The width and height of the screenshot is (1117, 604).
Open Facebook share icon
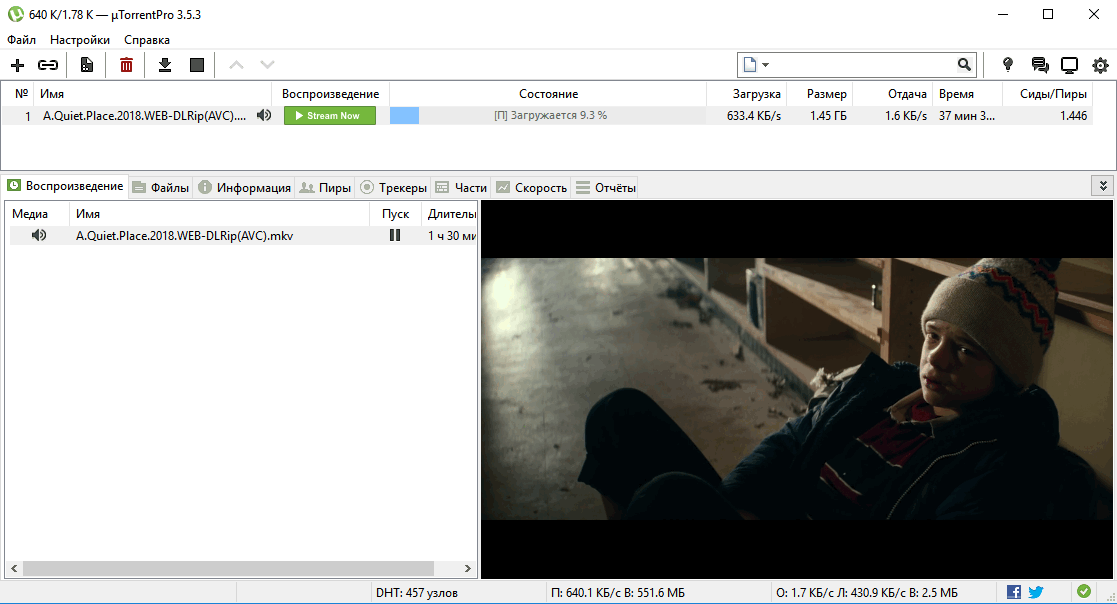pos(1014,592)
